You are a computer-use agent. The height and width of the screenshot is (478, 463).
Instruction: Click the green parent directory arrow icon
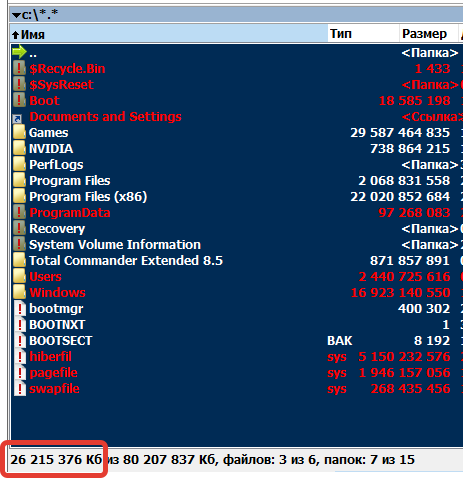tap(19, 52)
